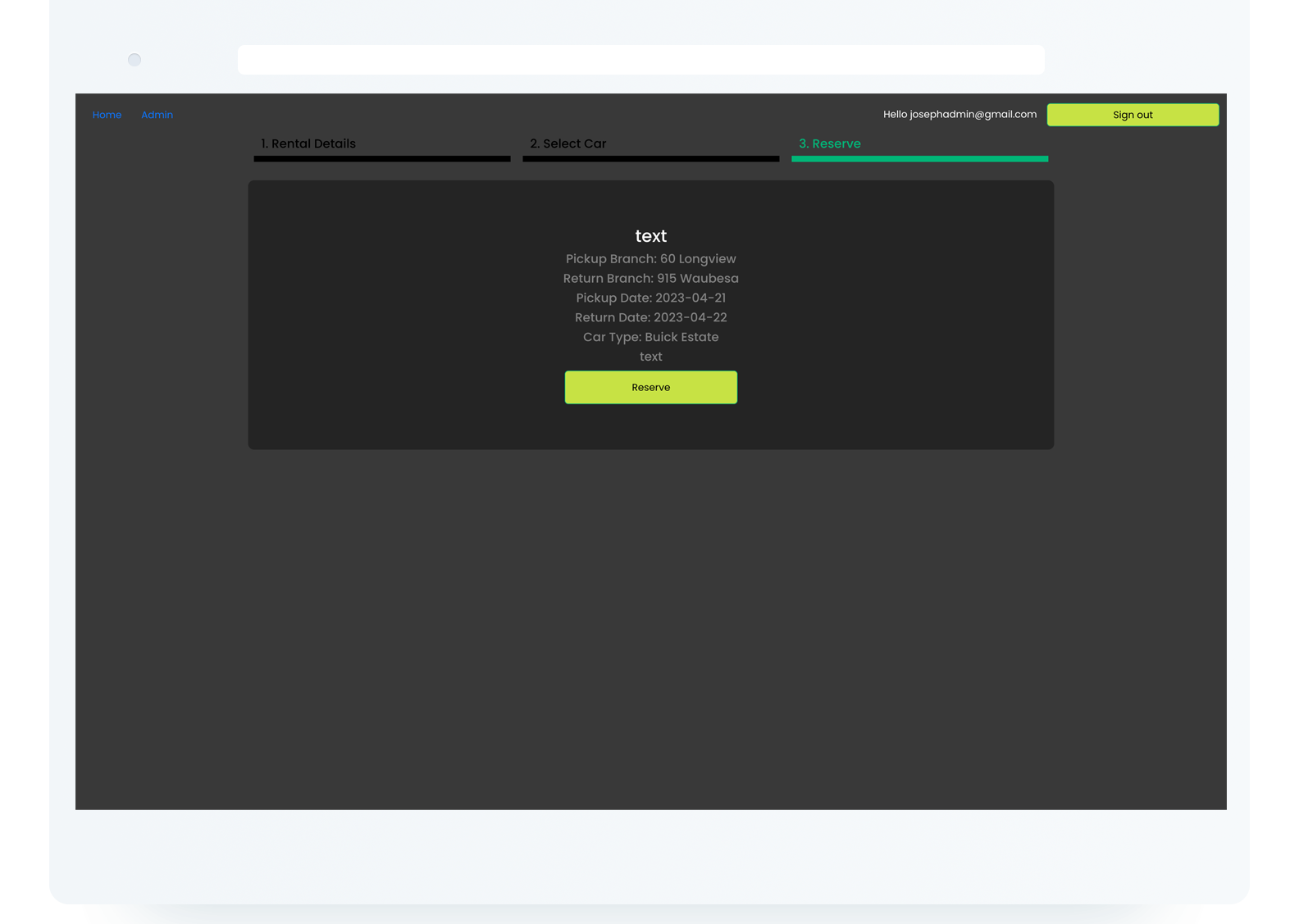Click the green Reserve button

tap(650, 387)
